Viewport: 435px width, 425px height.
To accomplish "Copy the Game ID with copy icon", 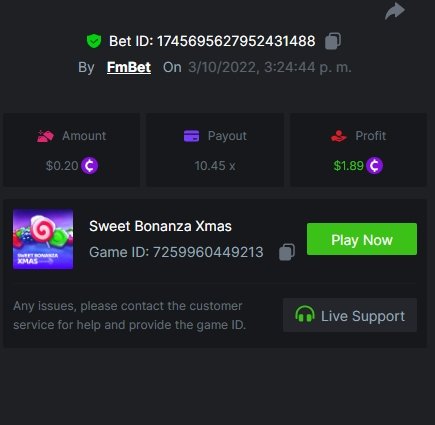I will pos(287,252).
